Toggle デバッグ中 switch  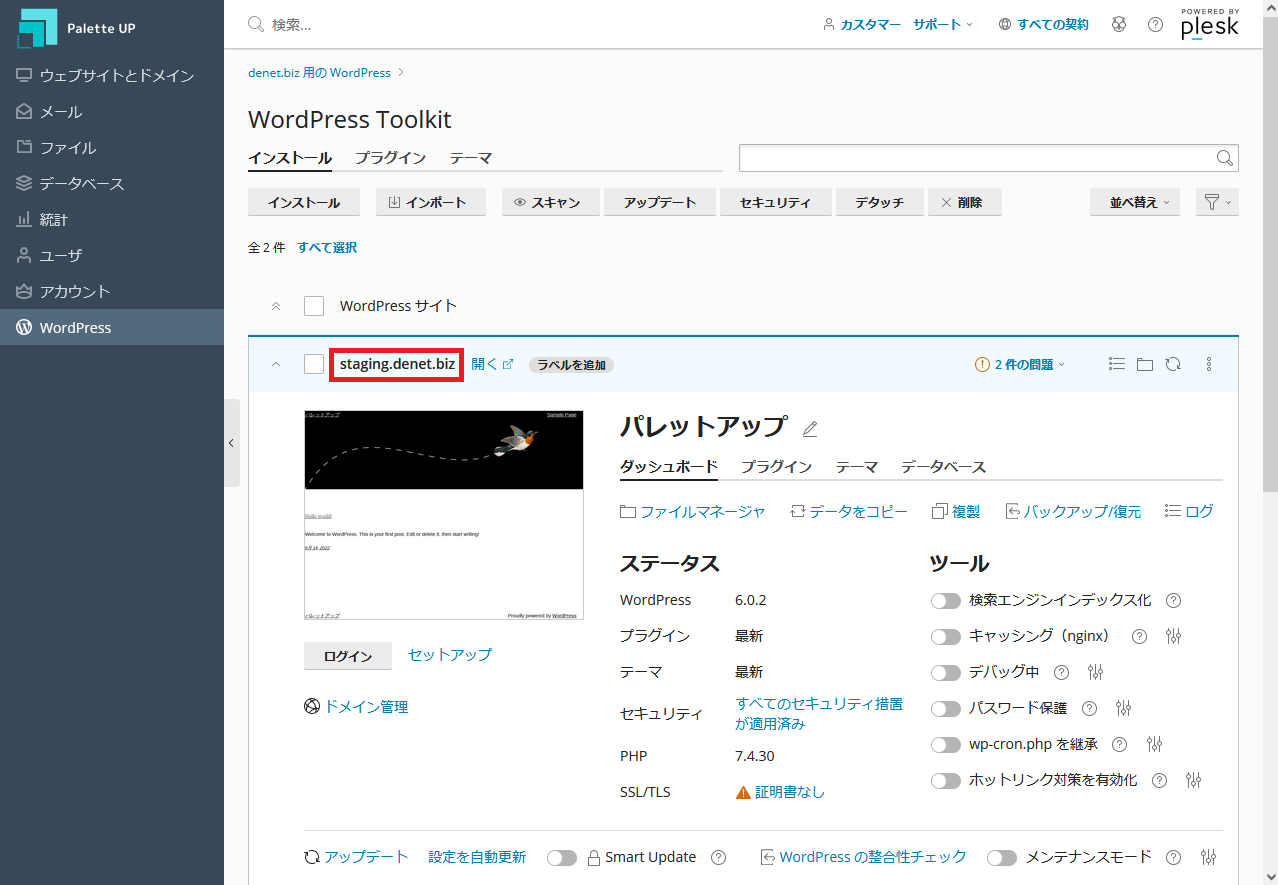[945, 673]
